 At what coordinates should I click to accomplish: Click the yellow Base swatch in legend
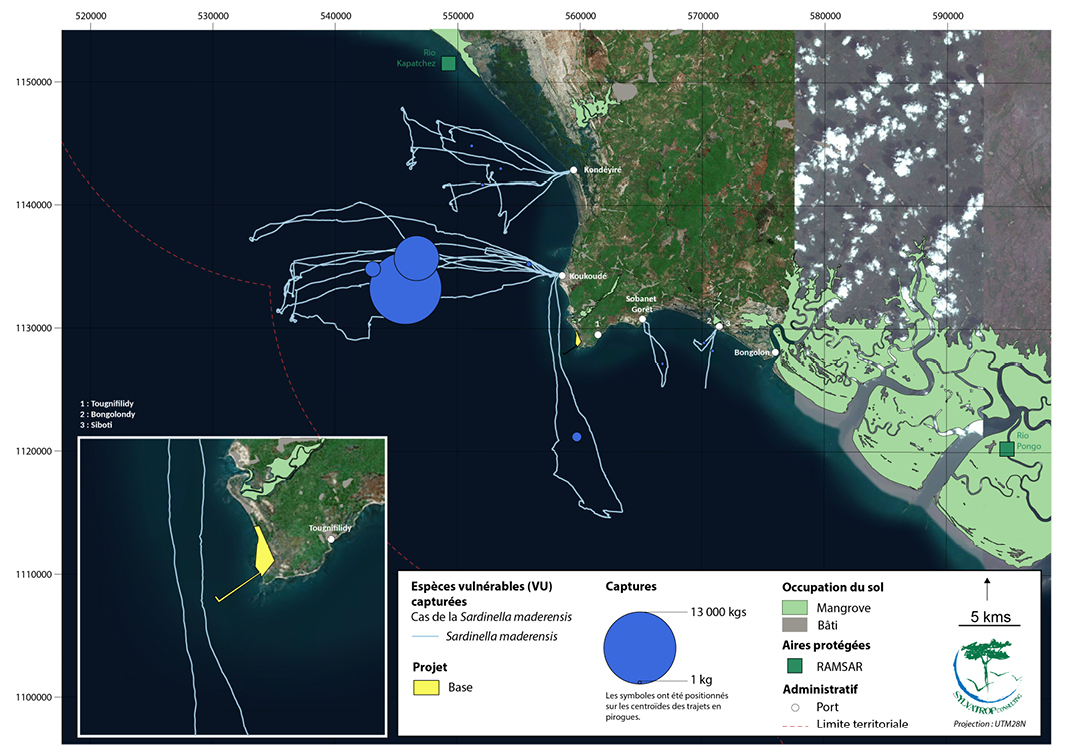tap(426, 688)
